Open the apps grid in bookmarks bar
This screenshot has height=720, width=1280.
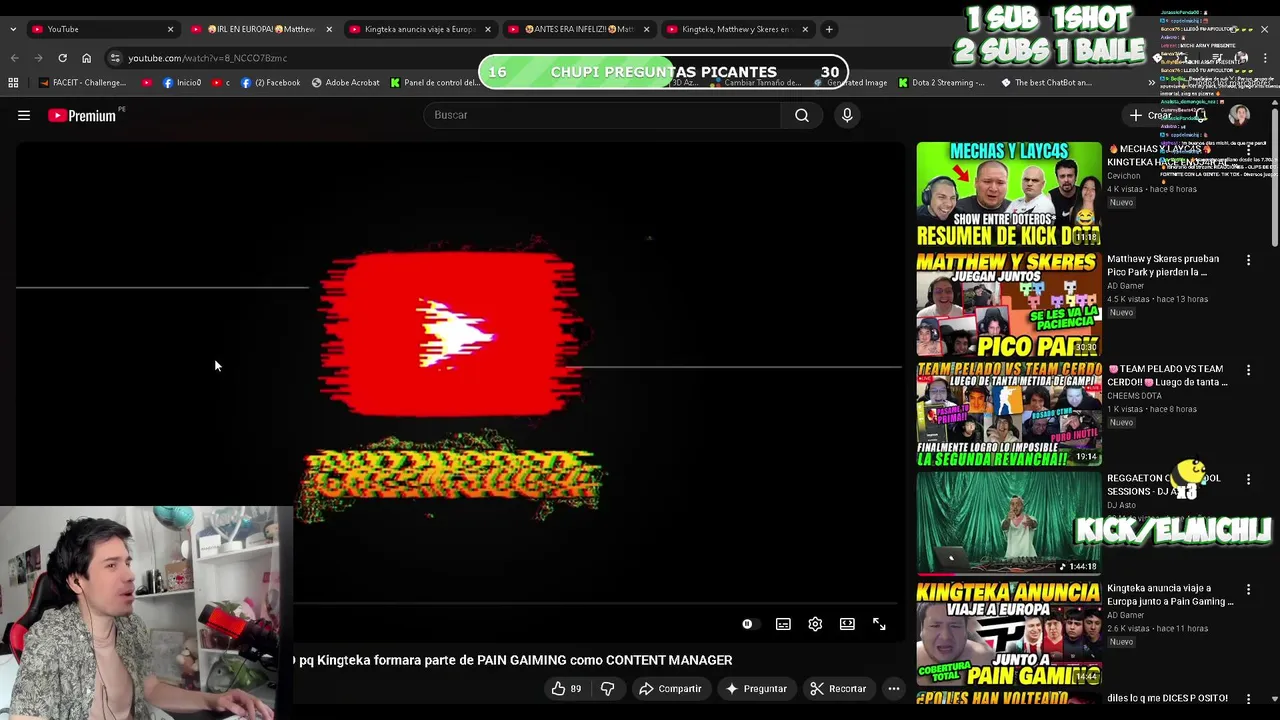click(13, 83)
